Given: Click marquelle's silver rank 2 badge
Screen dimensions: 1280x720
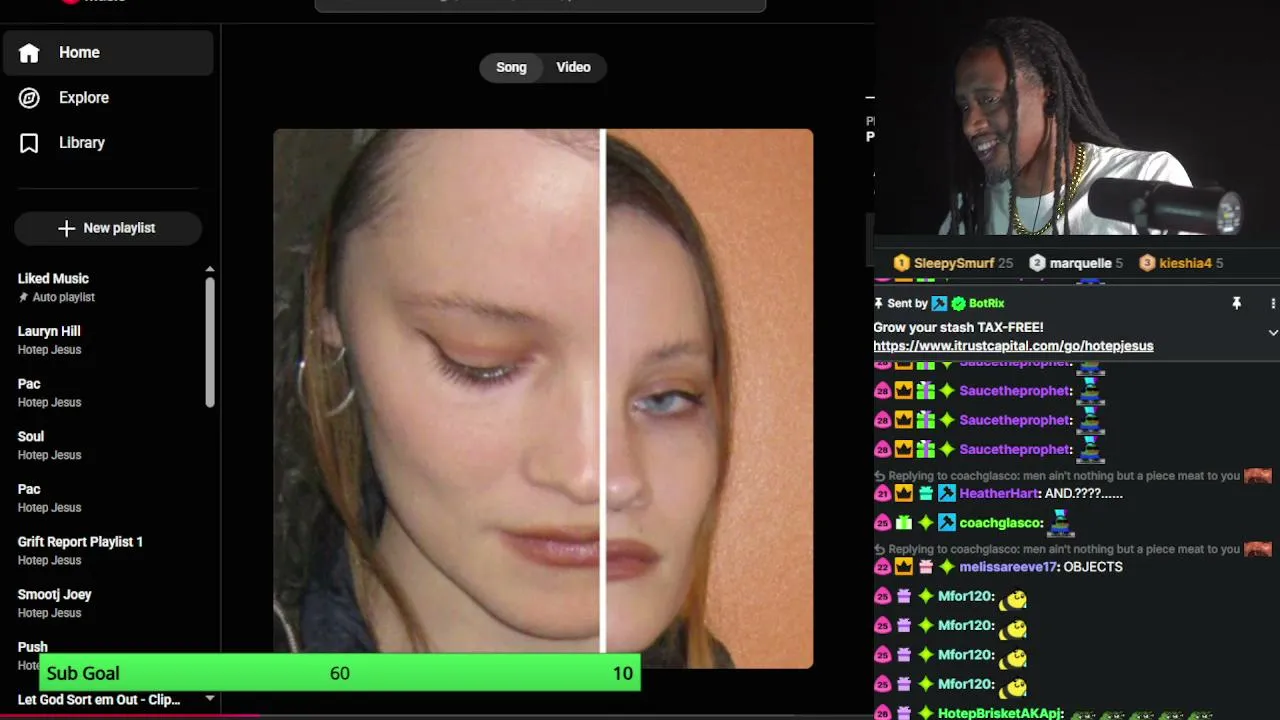Looking at the screenshot, I should tap(1037, 263).
